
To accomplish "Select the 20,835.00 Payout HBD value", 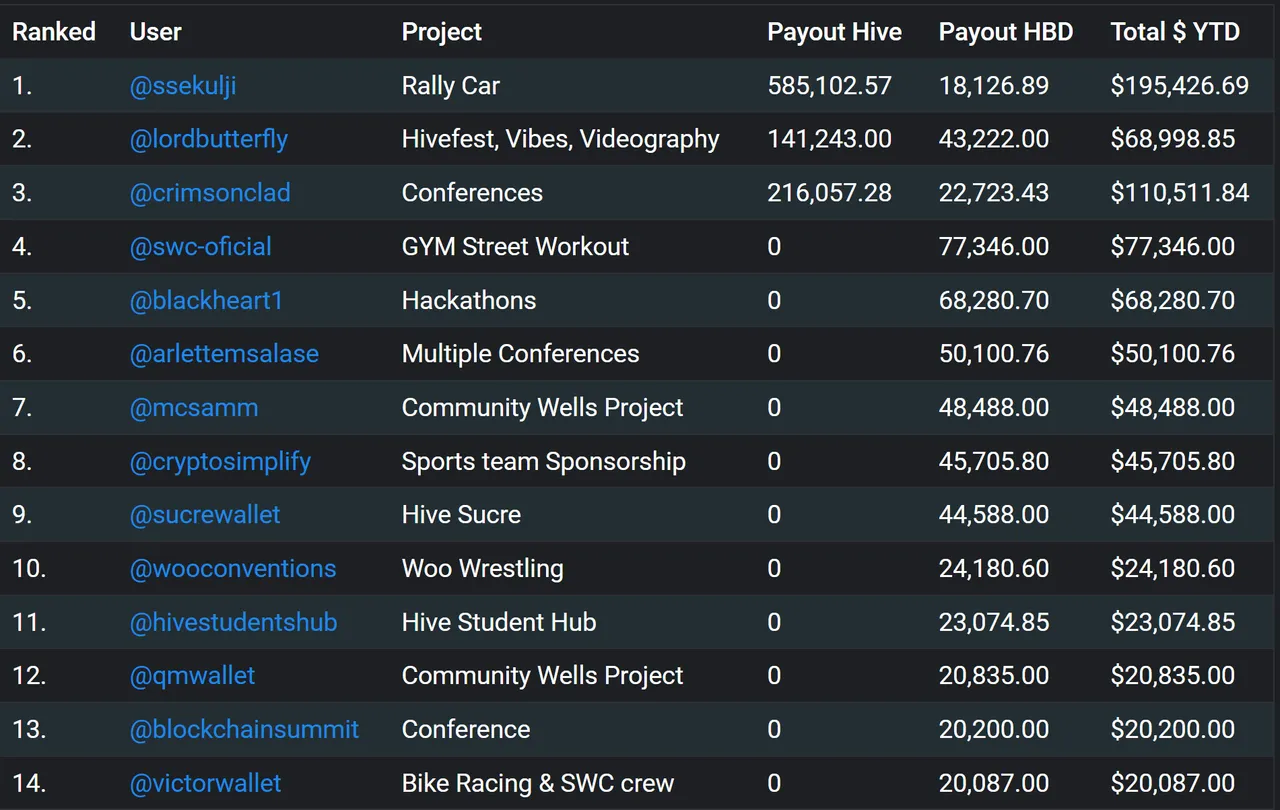I will click(994, 676).
